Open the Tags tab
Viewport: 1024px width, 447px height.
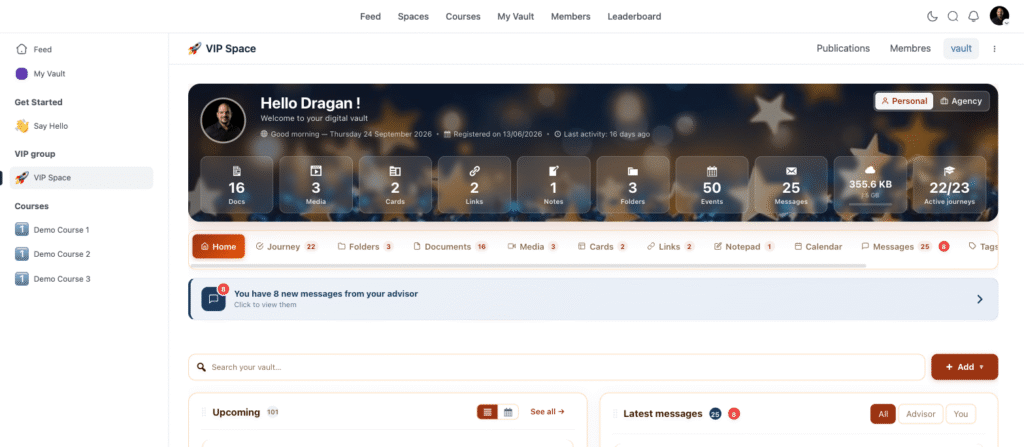(984, 246)
